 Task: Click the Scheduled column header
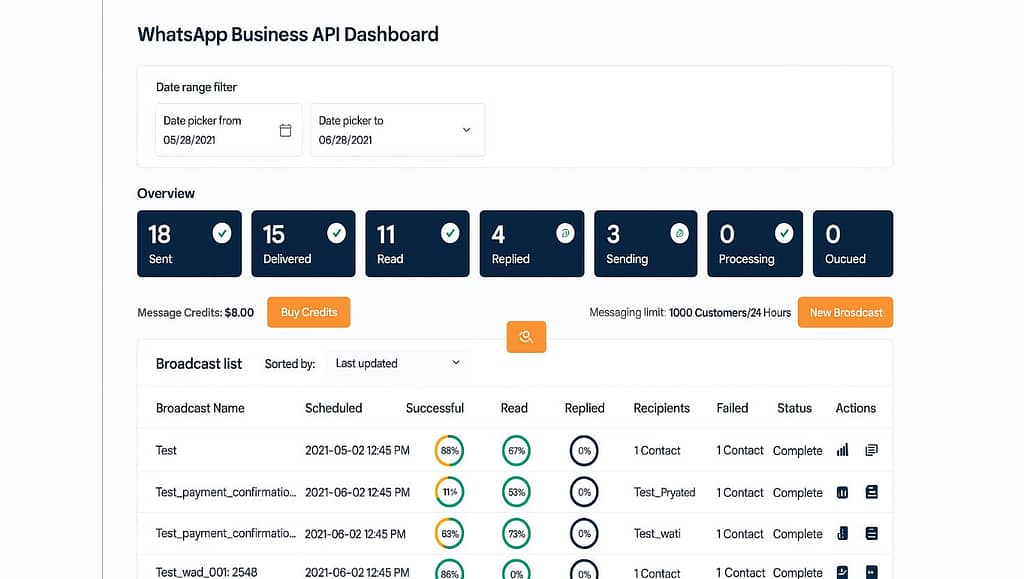(x=334, y=408)
